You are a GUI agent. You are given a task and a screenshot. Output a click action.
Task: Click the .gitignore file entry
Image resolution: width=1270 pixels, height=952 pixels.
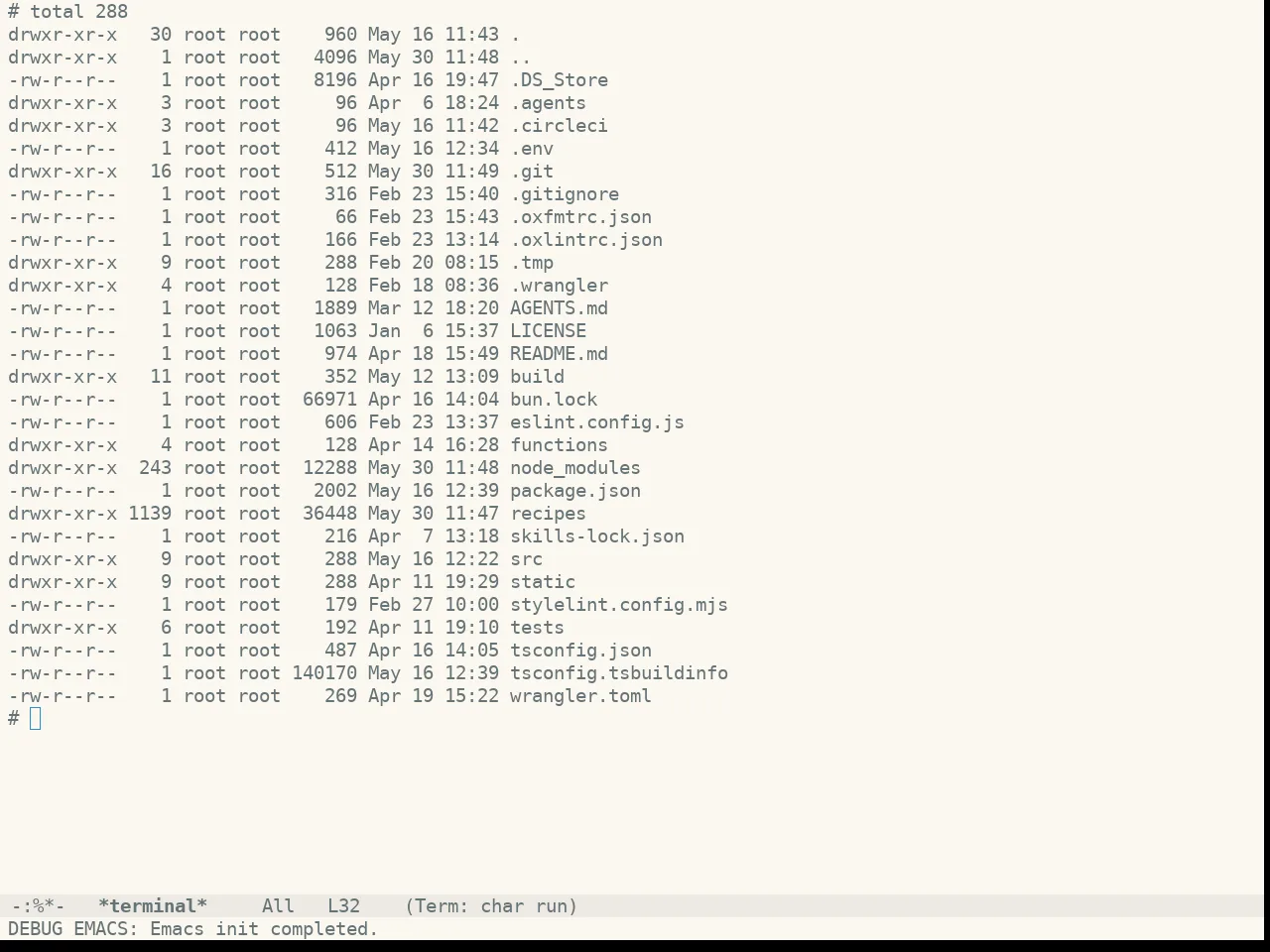pos(565,194)
